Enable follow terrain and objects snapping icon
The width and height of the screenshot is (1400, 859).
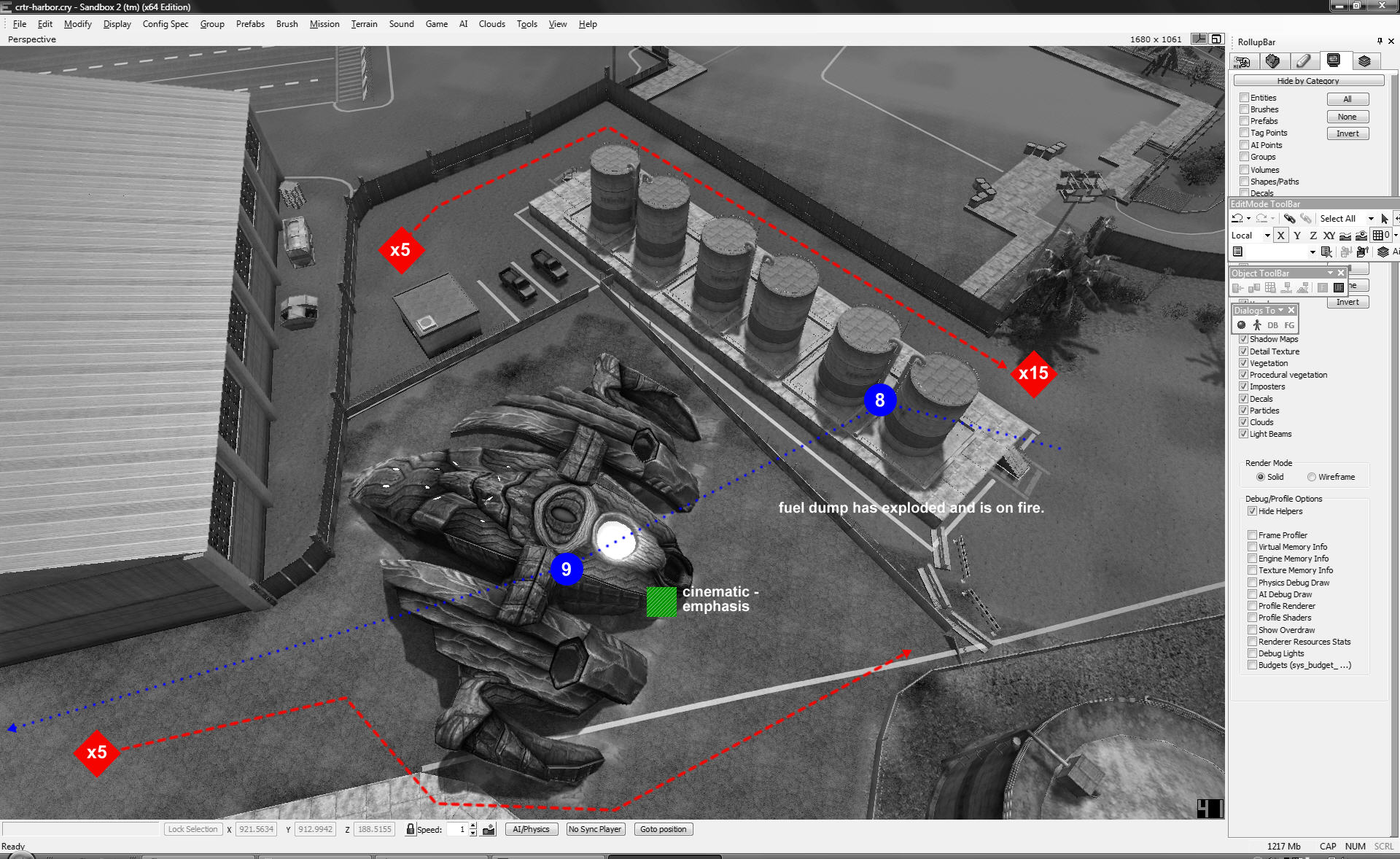click(1361, 235)
